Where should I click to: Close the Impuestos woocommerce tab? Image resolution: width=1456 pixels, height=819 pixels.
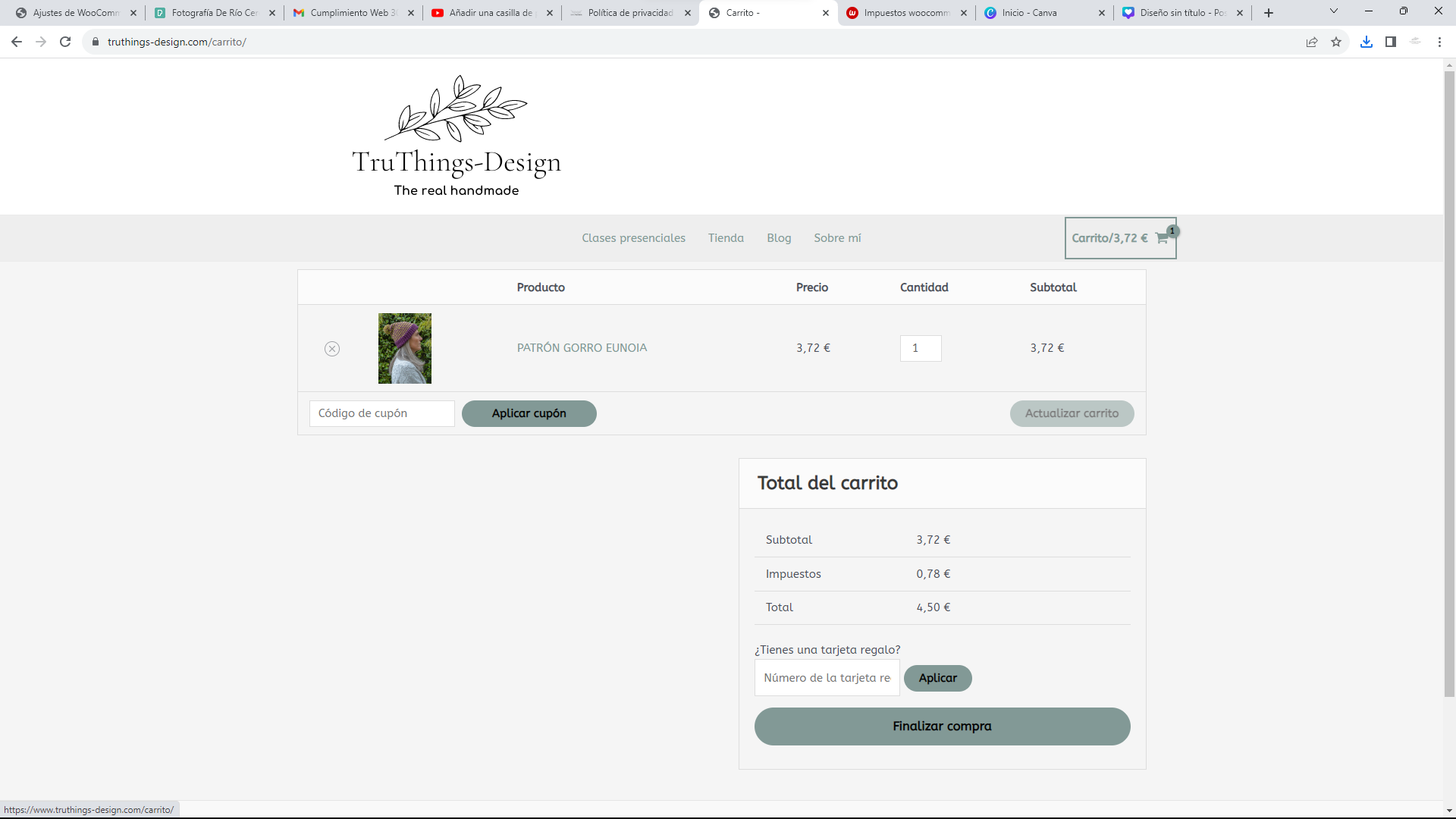click(x=964, y=13)
